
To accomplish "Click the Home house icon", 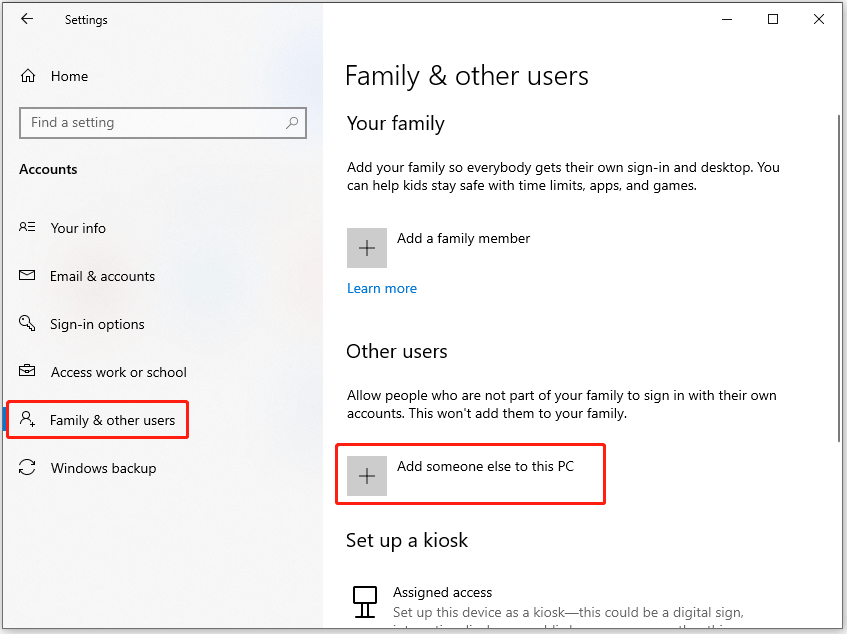I will [x=30, y=76].
